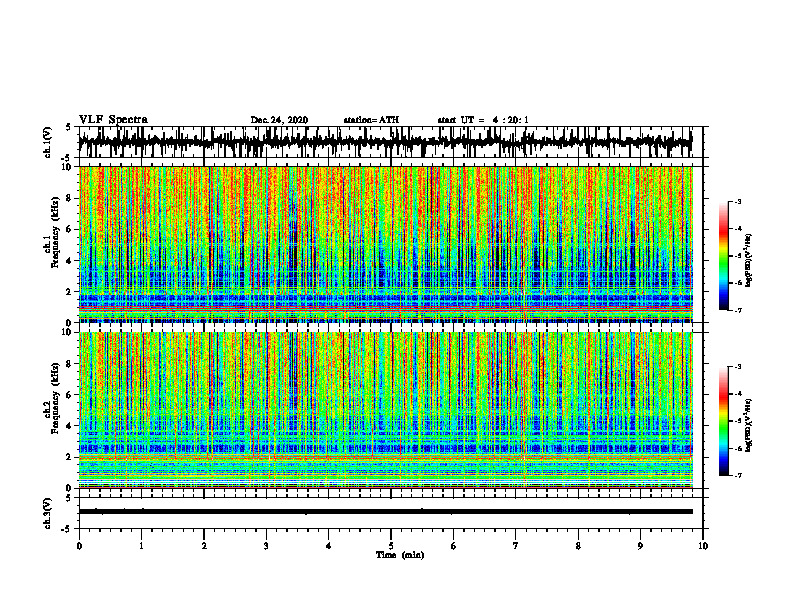
Task: Click the date "Dec. 24, 2020"
Action: (279, 120)
